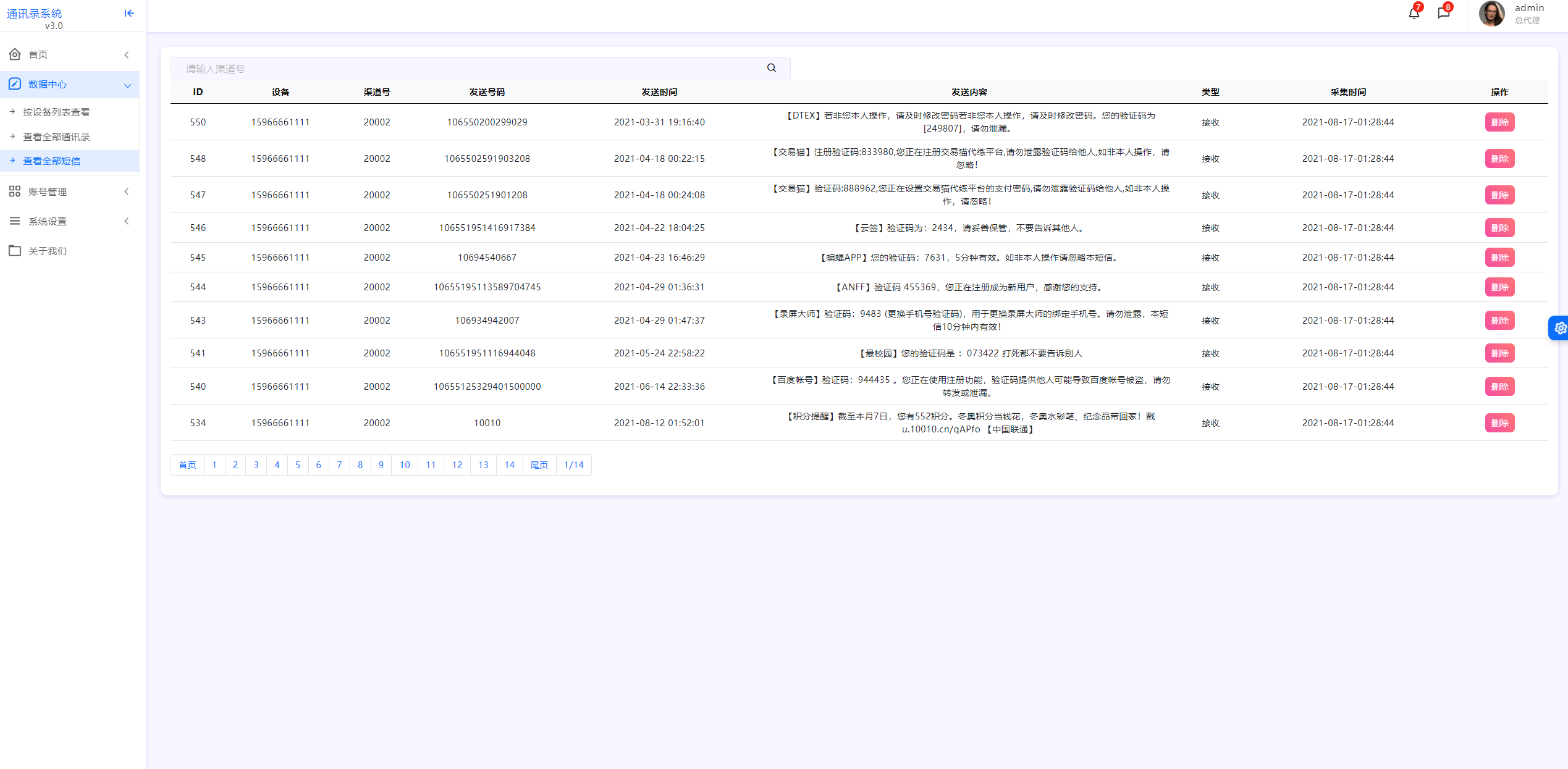Open the chat messages icon
1568x769 pixels.
point(1443,13)
